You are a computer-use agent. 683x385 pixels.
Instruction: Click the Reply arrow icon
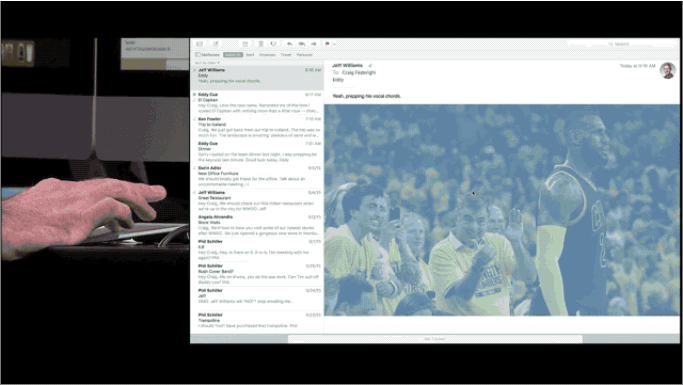click(x=290, y=44)
